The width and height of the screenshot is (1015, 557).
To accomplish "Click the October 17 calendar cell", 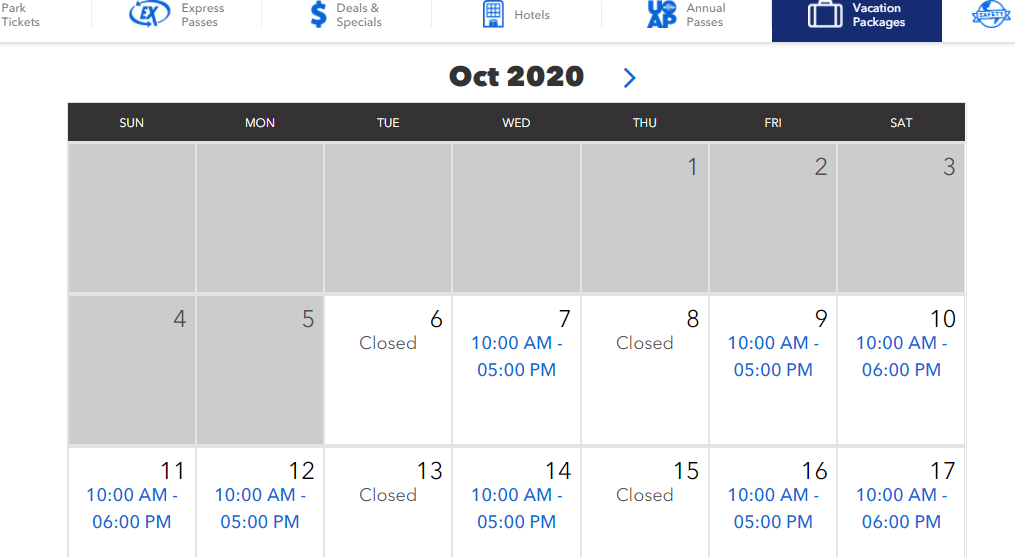I will [901, 503].
